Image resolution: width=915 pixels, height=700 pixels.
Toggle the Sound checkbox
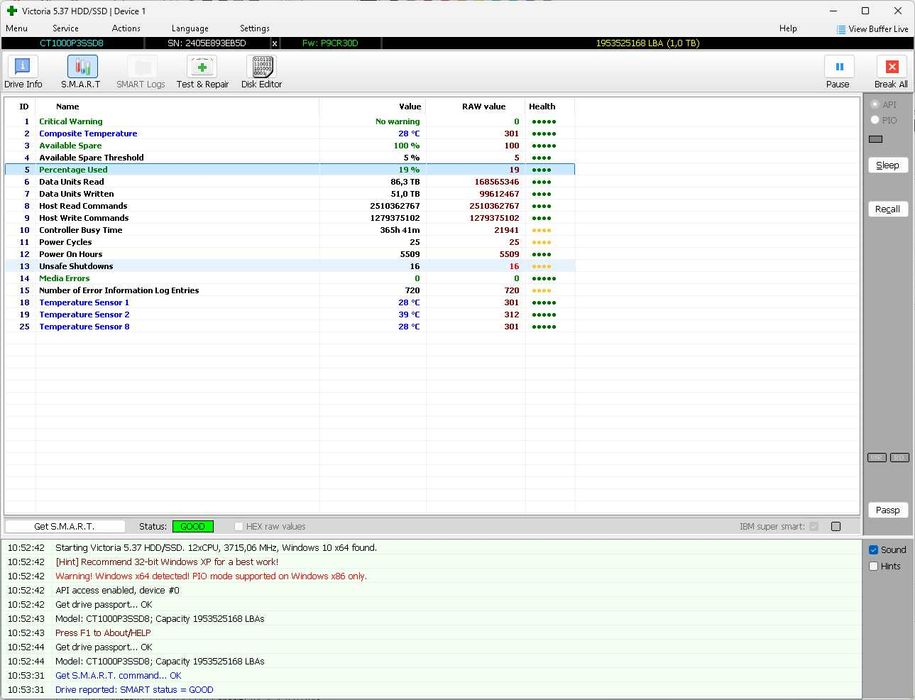pyautogui.click(x=874, y=550)
